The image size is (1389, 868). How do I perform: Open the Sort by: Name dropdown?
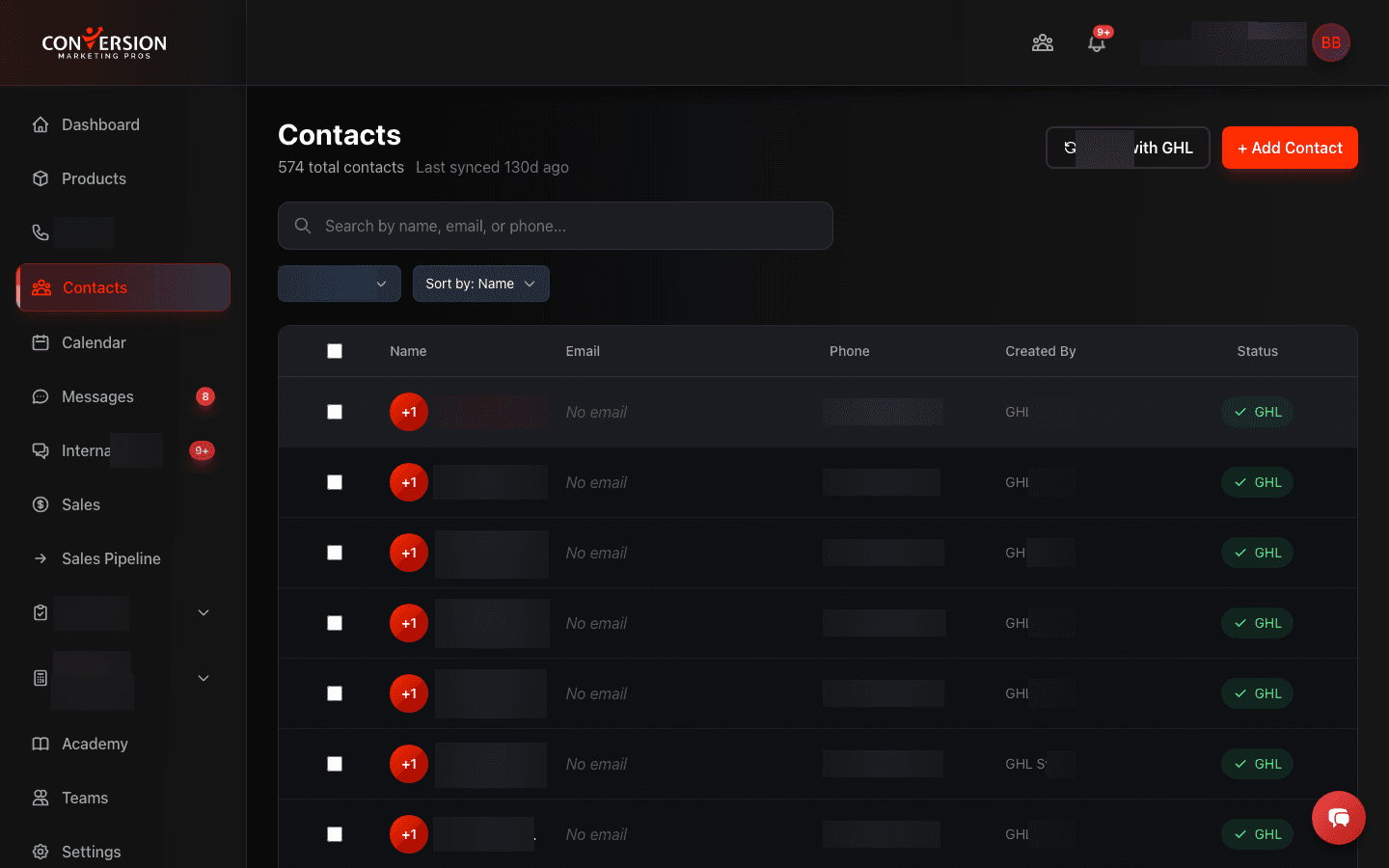[x=480, y=284]
